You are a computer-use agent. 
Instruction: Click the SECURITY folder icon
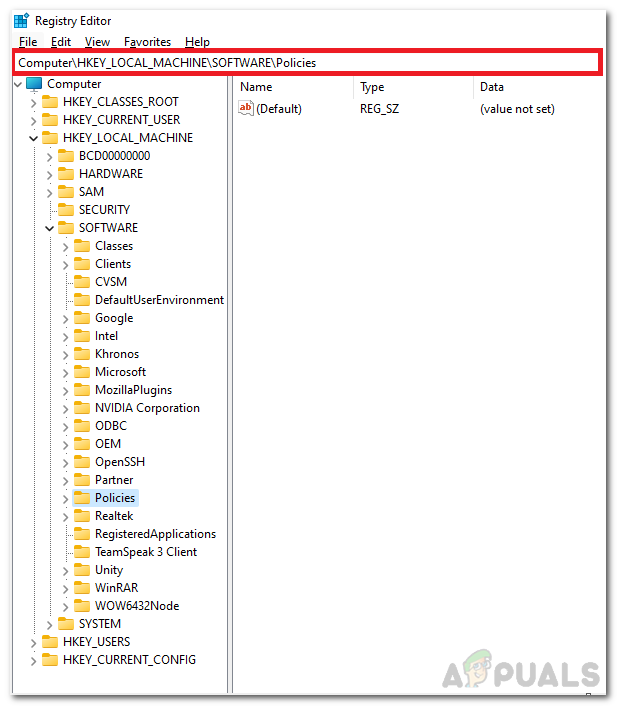tap(66, 210)
